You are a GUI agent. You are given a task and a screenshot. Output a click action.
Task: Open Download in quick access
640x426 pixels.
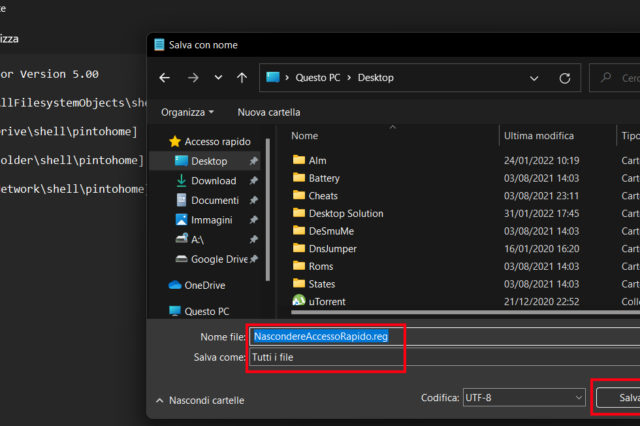click(213, 181)
